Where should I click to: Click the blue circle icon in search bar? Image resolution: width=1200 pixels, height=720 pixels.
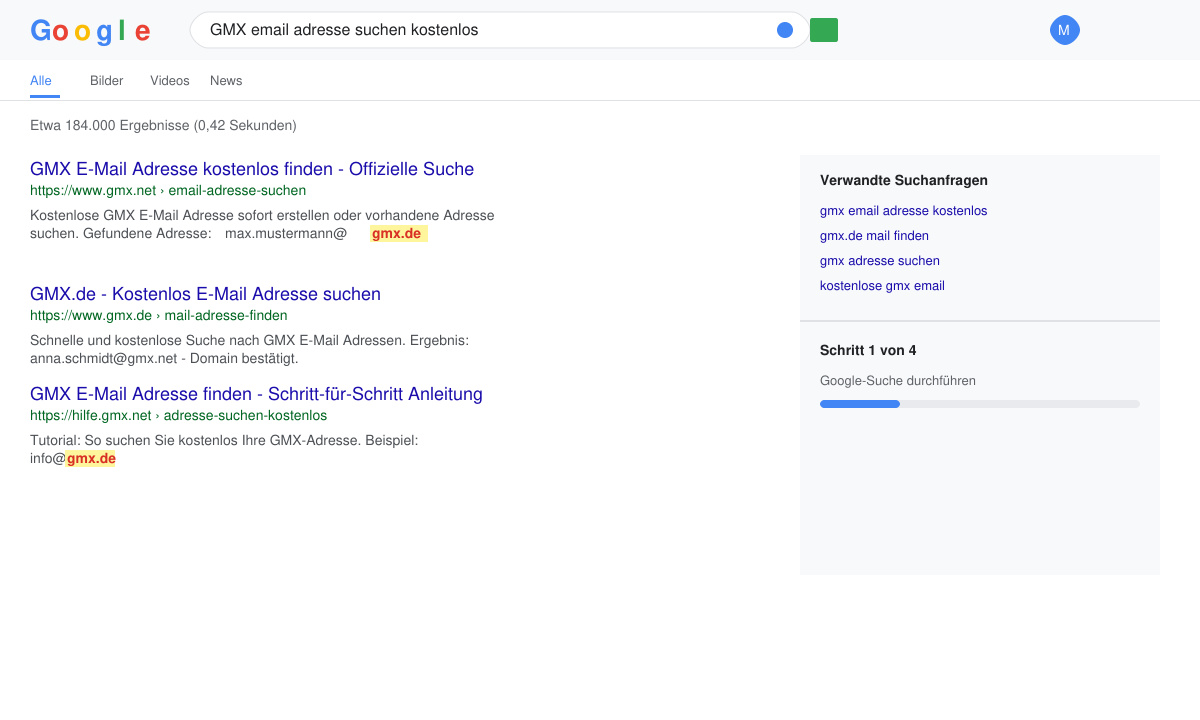point(785,30)
